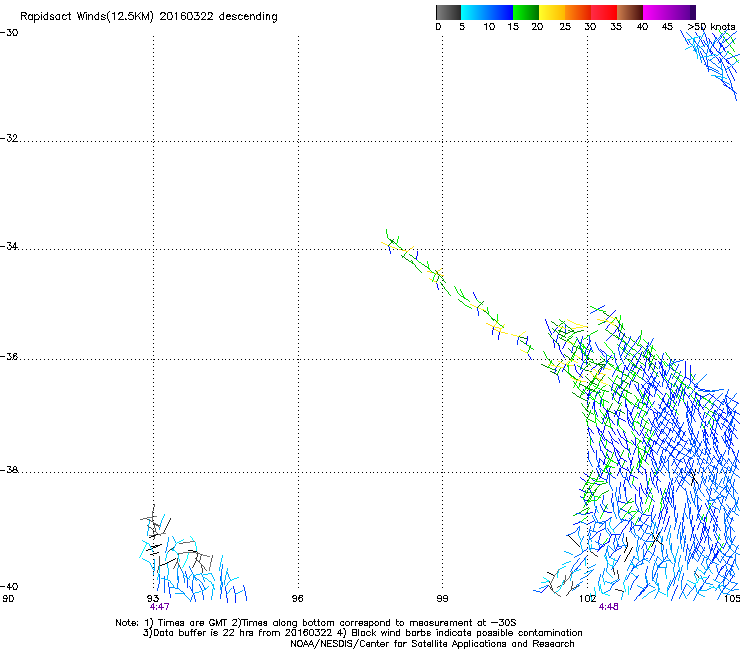The height and width of the screenshot is (650, 740).
Task: Click the latitude label -32
Action: [9, 138]
